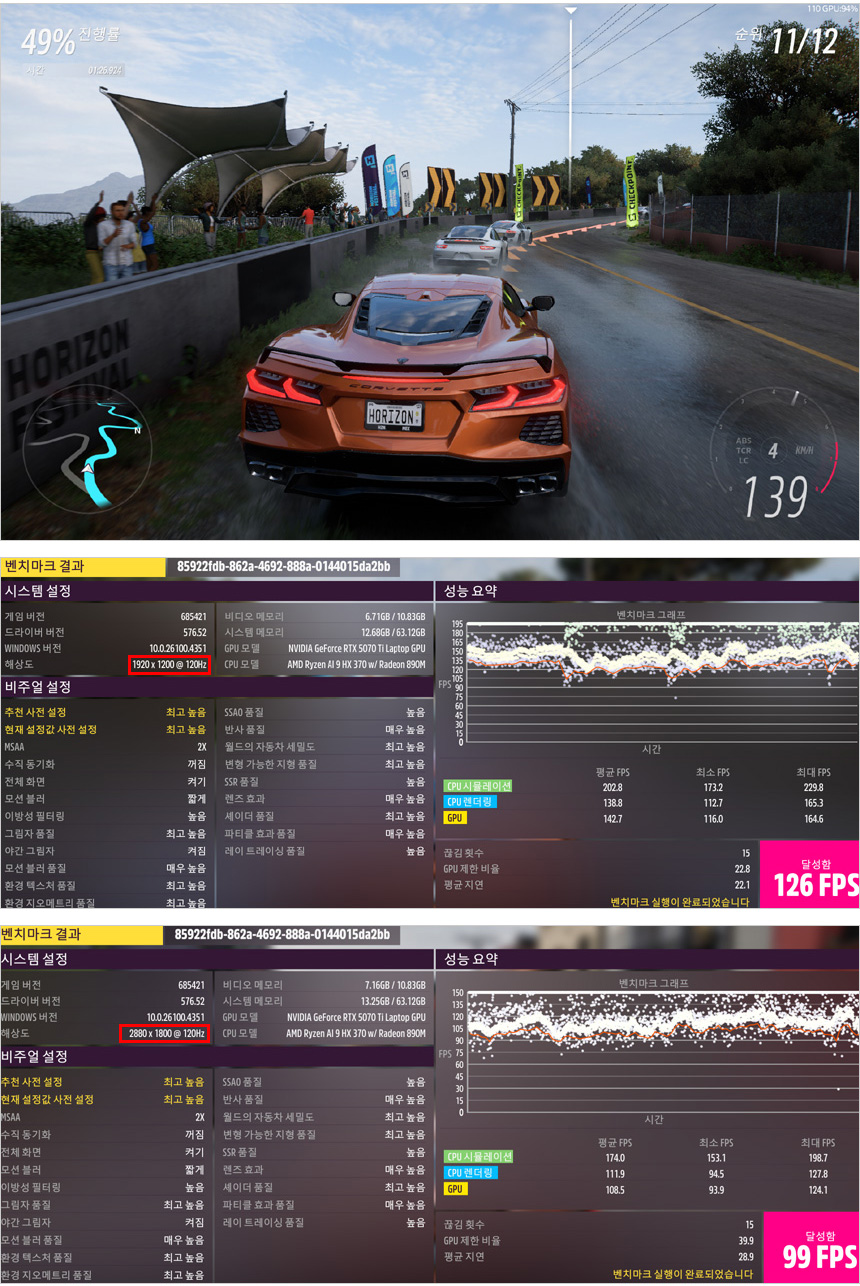Click the 01:25.924 race timer
This screenshot has width=860, height=1286.
pos(105,71)
